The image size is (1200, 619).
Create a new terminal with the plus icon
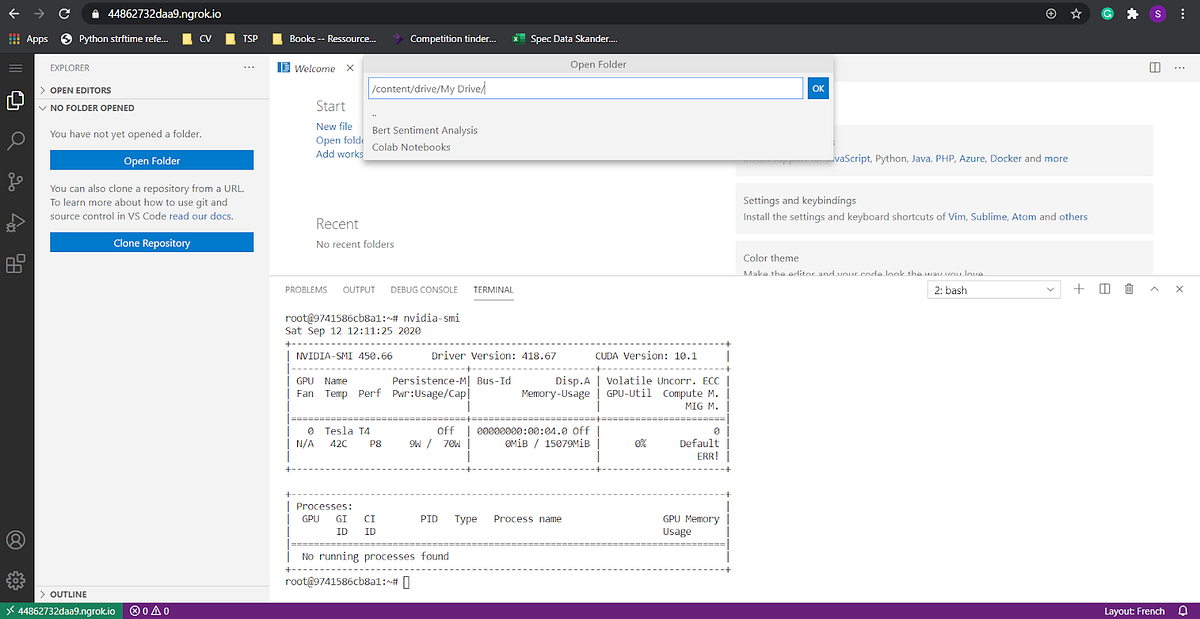pyautogui.click(x=1078, y=289)
